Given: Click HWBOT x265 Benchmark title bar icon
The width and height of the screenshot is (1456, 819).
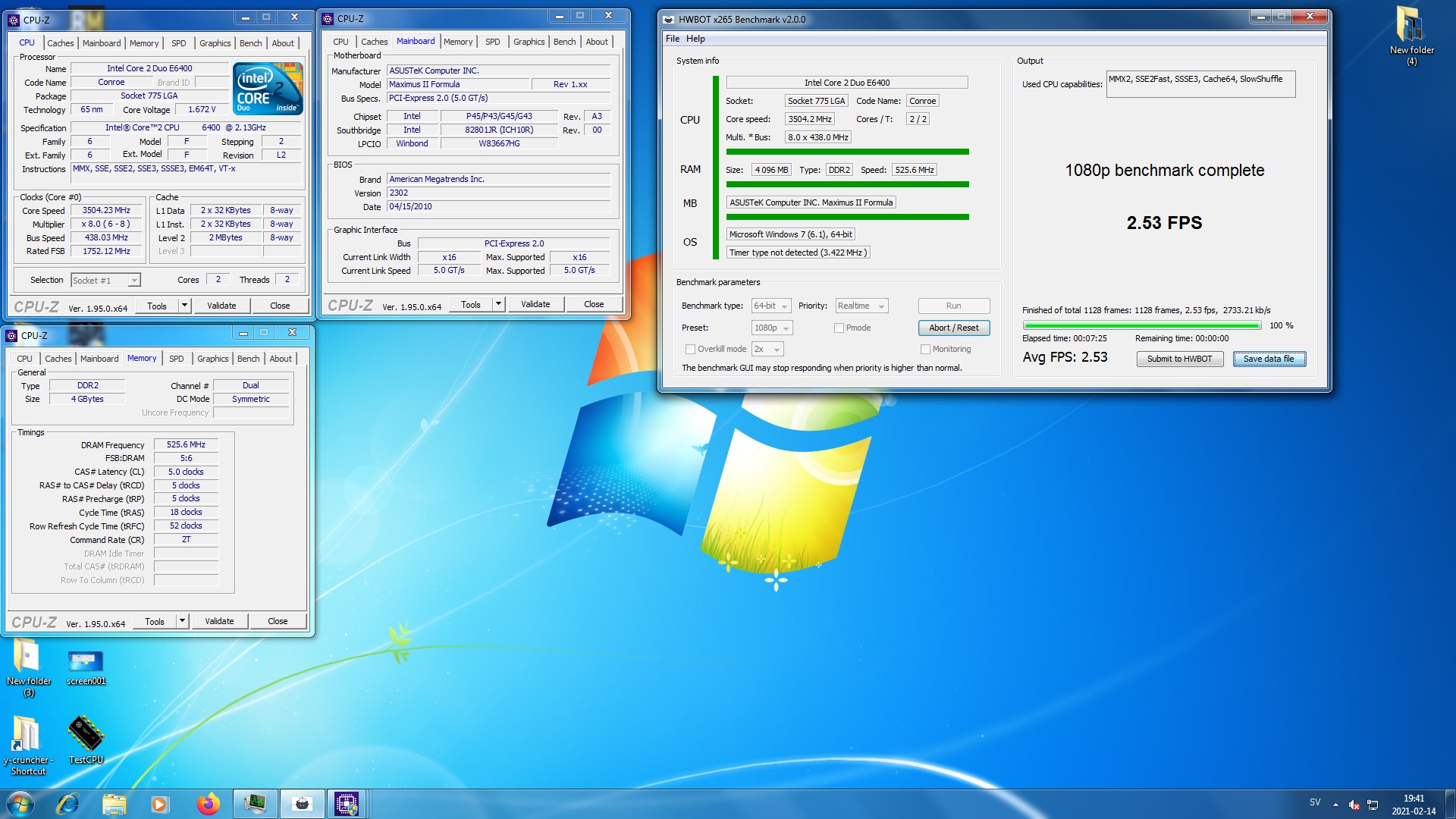Looking at the screenshot, I should tap(668, 19).
